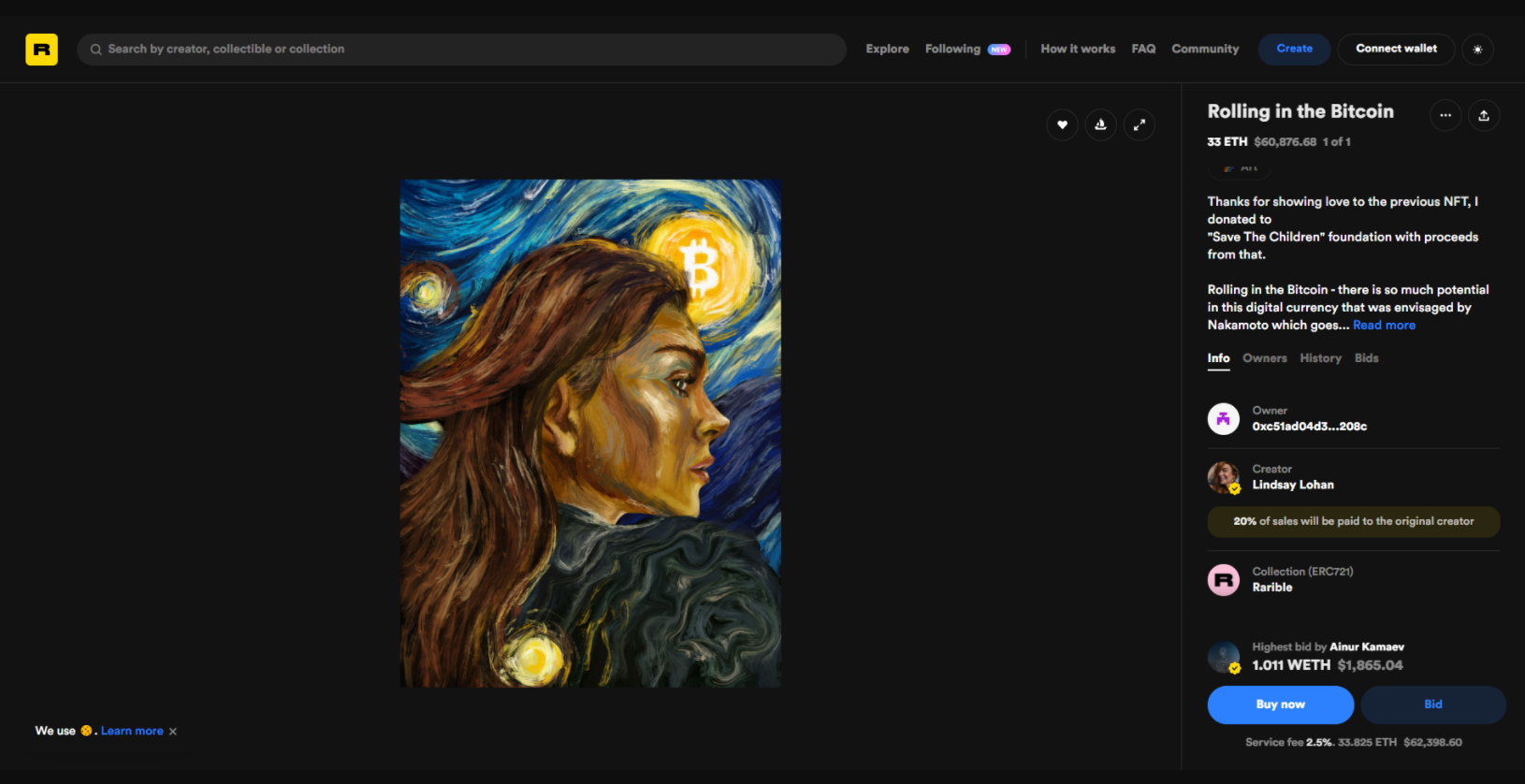Open creator Lindsay Lohan's profile
This screenshot has width=1525, height=784.
pos(1293,485)
